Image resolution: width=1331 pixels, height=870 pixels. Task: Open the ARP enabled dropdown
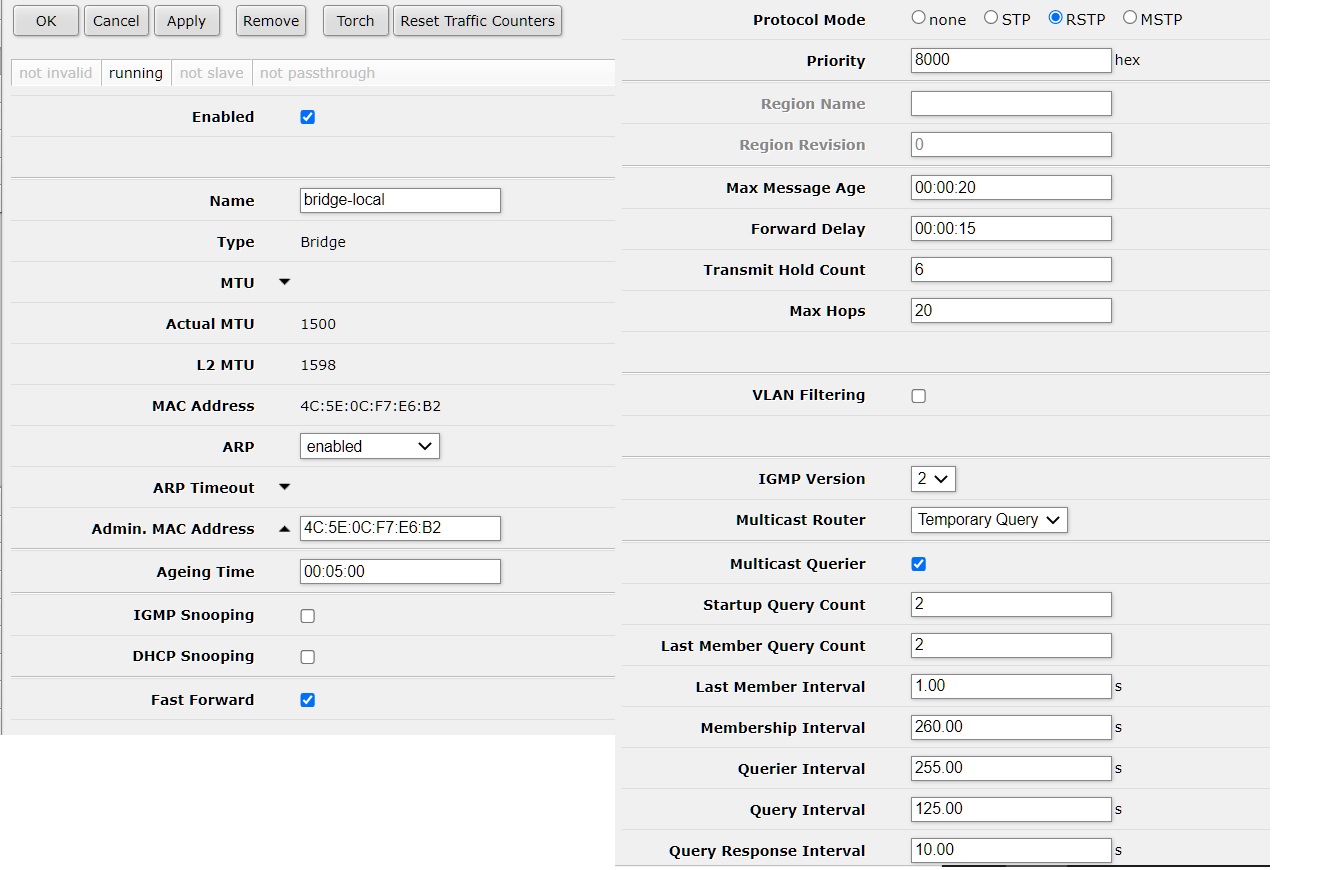369,447
